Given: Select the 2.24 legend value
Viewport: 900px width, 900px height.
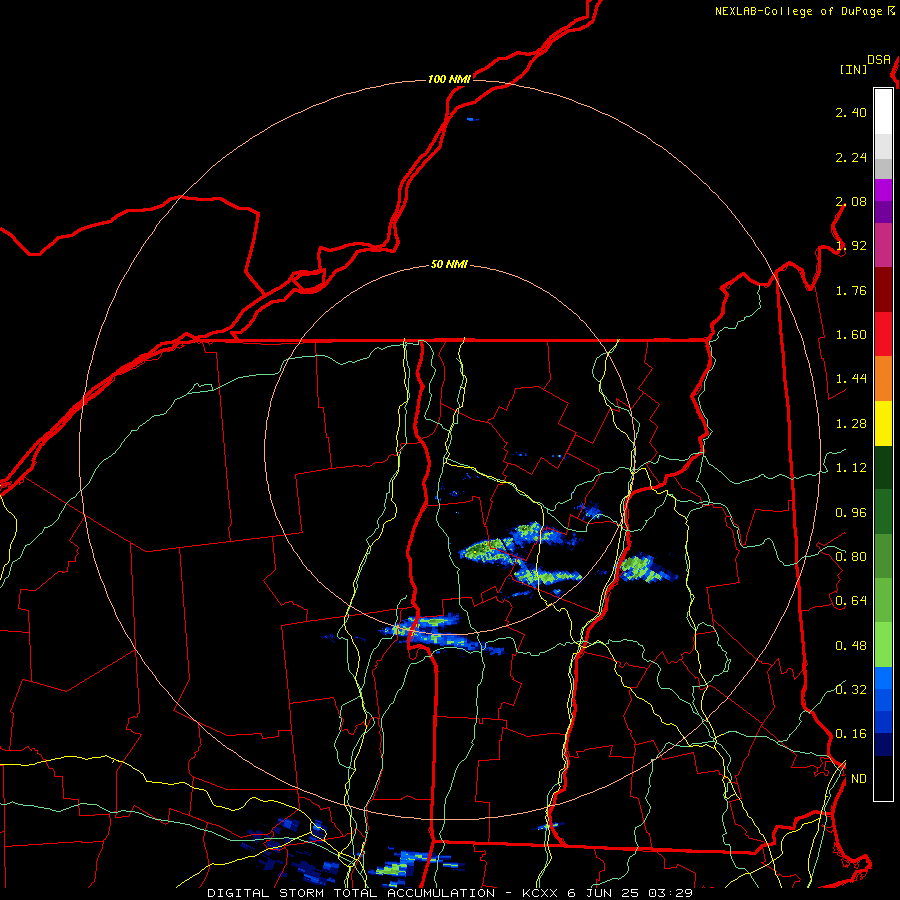Looking at the screenshot, I should click(x=851, y=157).
